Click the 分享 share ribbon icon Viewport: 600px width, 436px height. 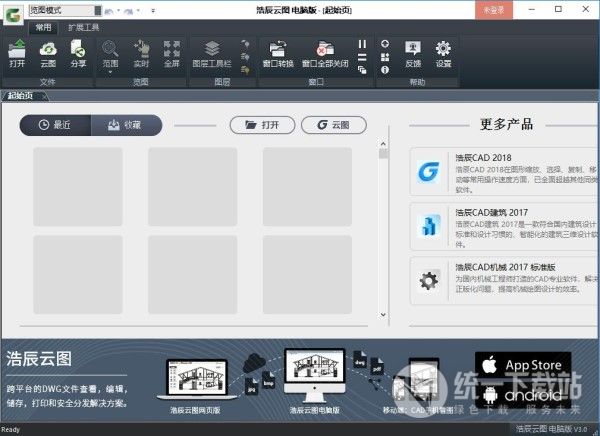coord(78,54)
